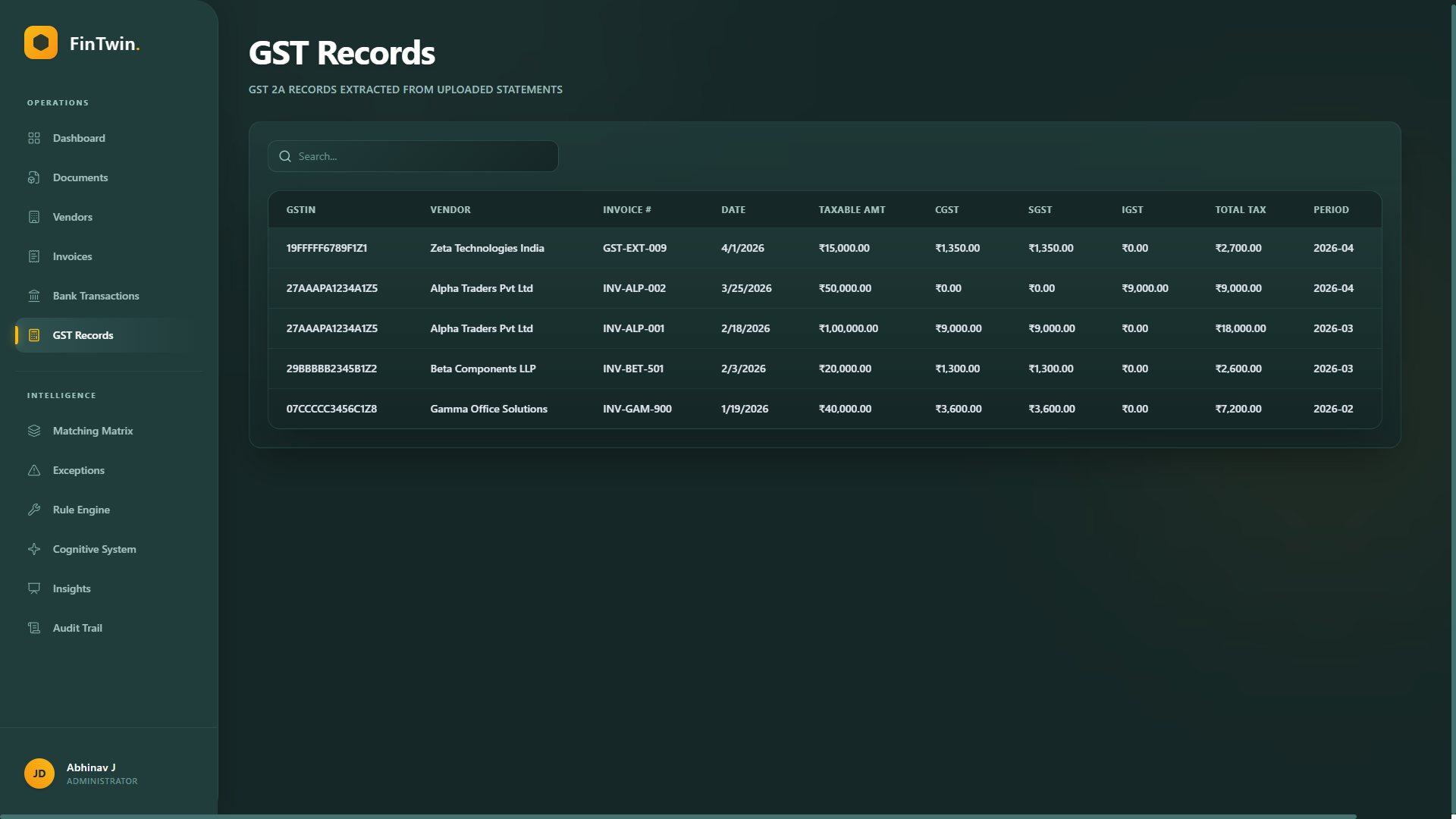Click the Cognitive System sparkle icon
The width and height of the screenshot is (1456, 819).
(34, 549)
